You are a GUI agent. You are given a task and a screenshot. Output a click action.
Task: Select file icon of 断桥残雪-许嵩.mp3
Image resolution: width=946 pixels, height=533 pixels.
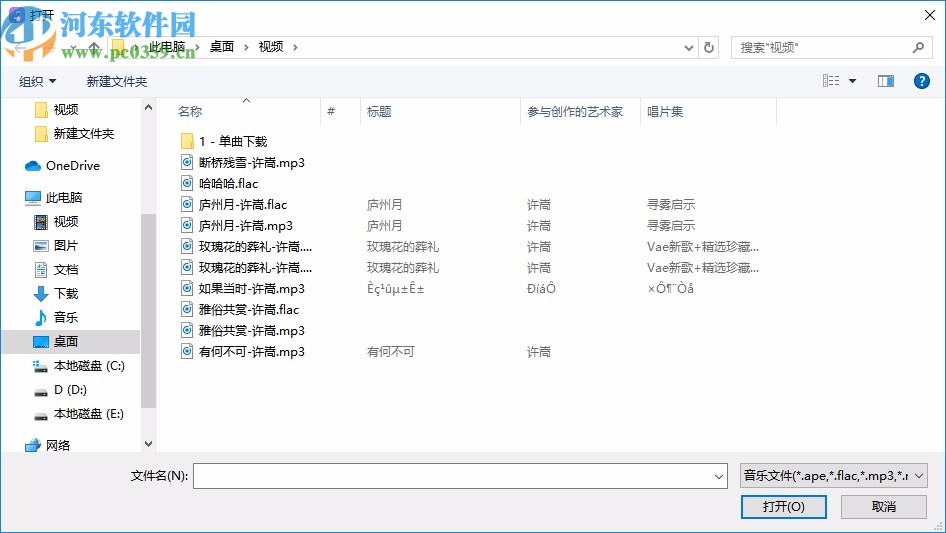(x=187, y=162)
